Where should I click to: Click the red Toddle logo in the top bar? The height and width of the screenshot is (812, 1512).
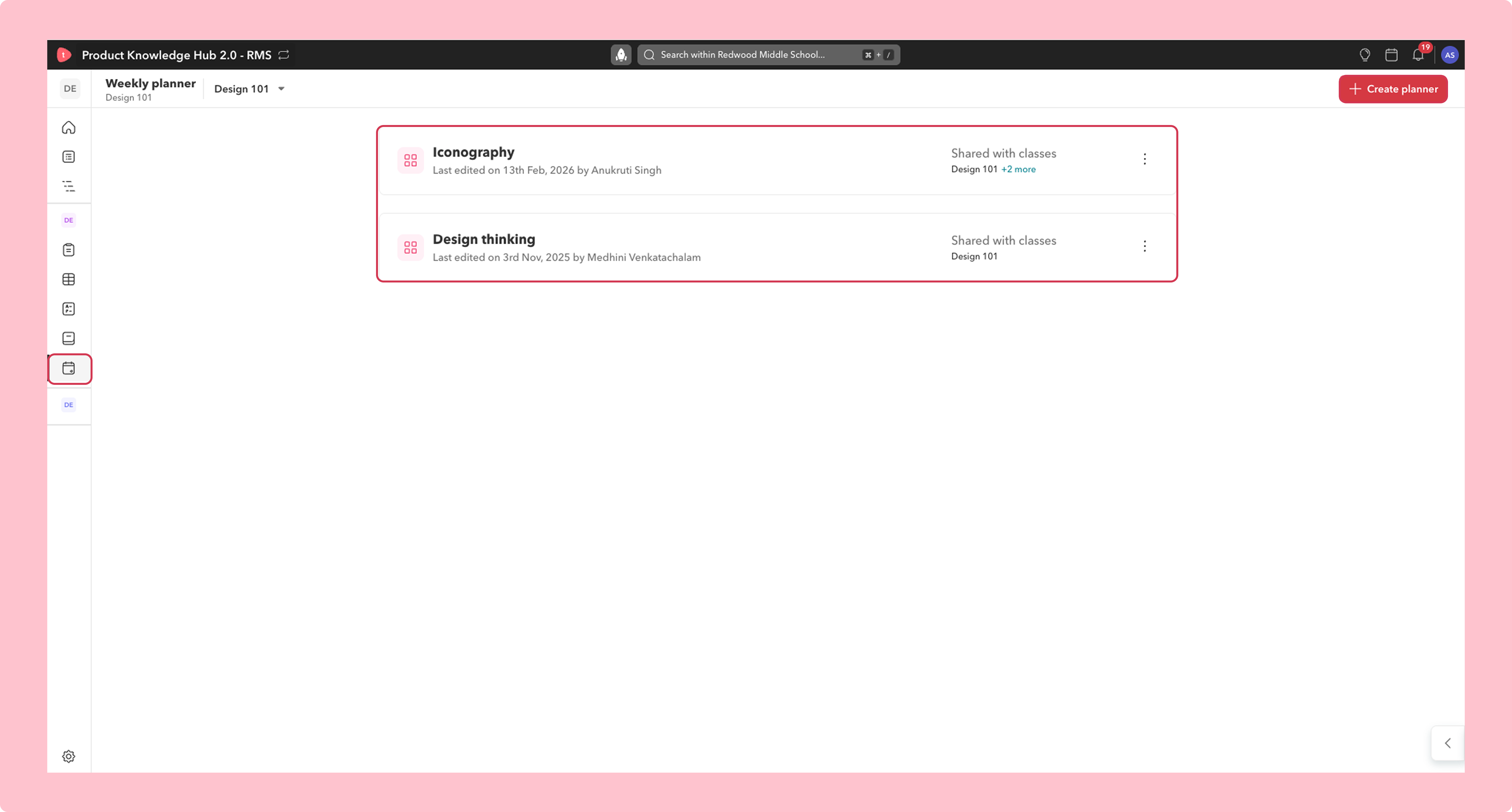coord(64,55)
